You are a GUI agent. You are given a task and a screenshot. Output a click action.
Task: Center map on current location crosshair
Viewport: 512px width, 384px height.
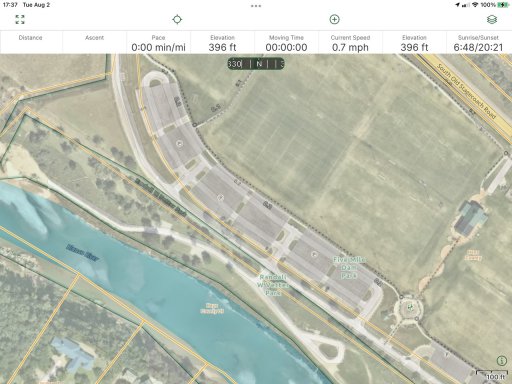(x=177, y=19)
